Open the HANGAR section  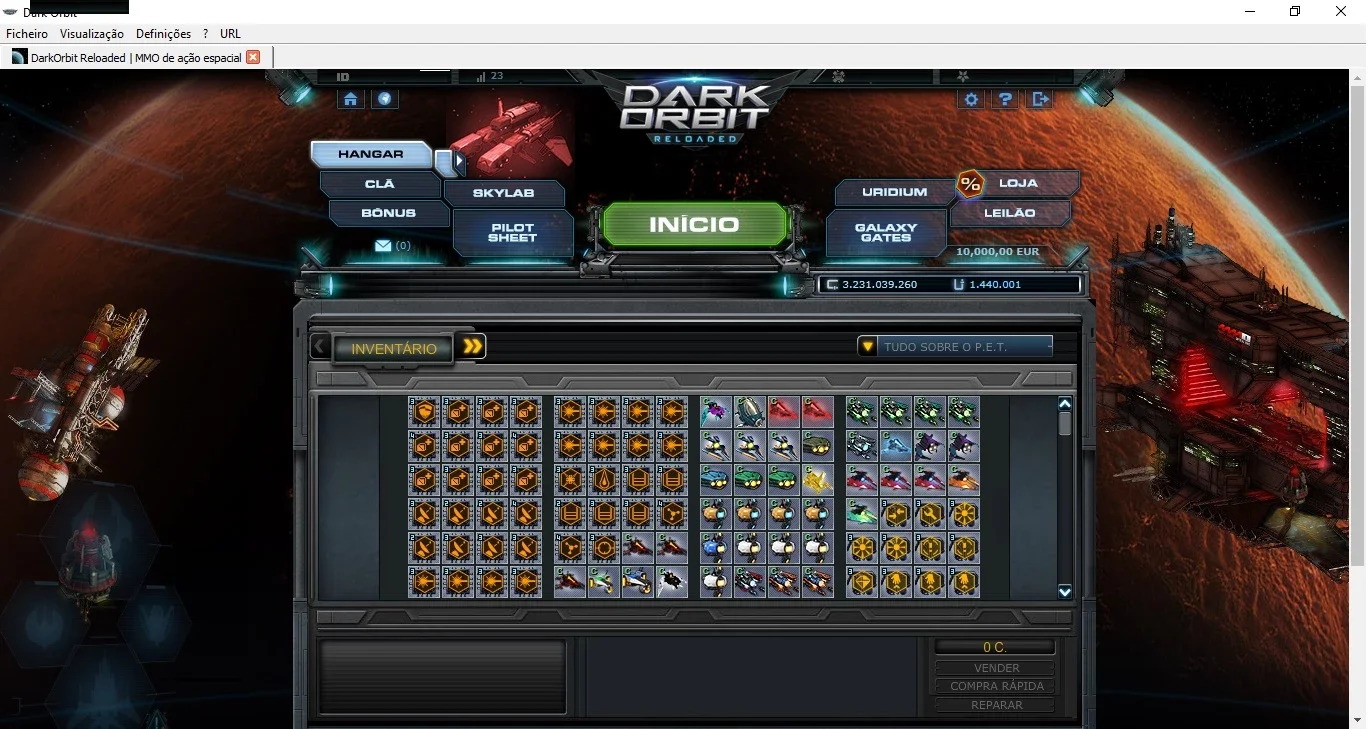click(x=371, y=154)
